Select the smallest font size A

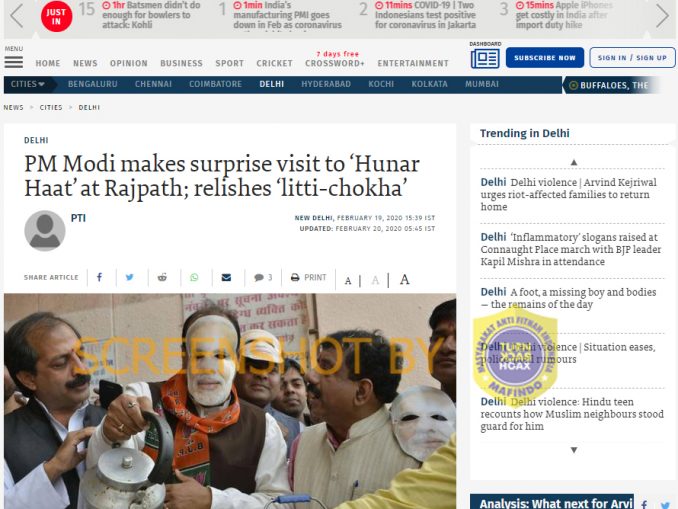pyautogui.click(x=348, y=281)
